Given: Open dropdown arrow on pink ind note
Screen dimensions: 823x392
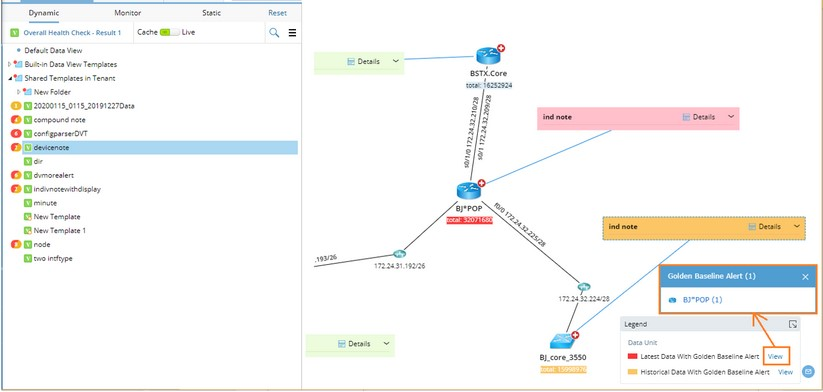Looking at the screenshot, I should point(731,116).
